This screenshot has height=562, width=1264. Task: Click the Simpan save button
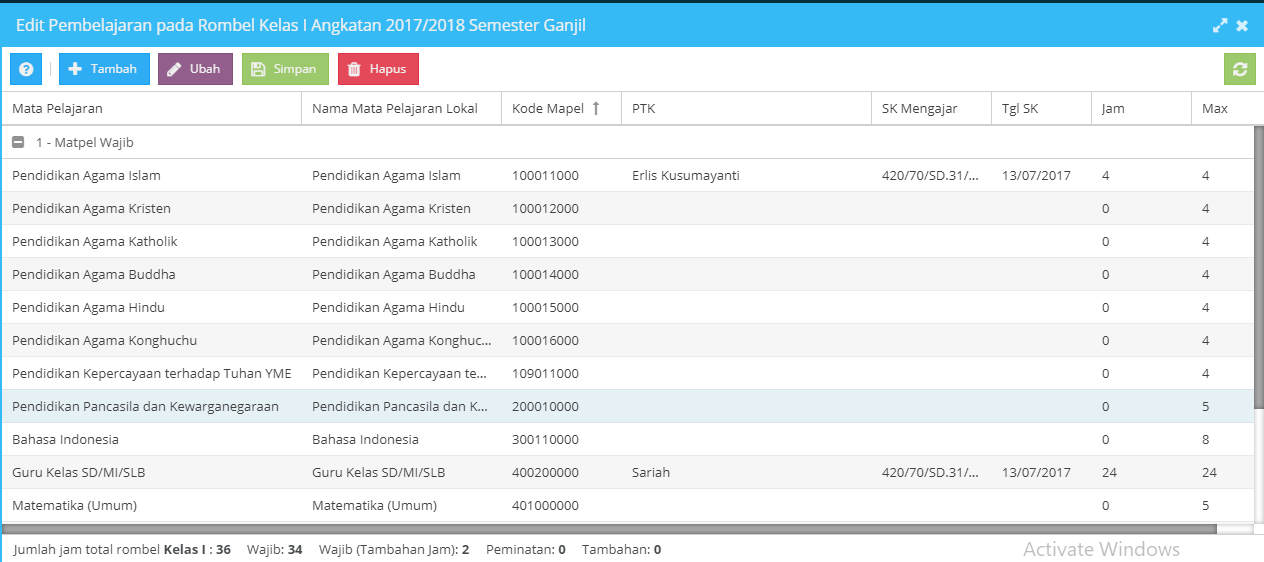pos(285,69)
